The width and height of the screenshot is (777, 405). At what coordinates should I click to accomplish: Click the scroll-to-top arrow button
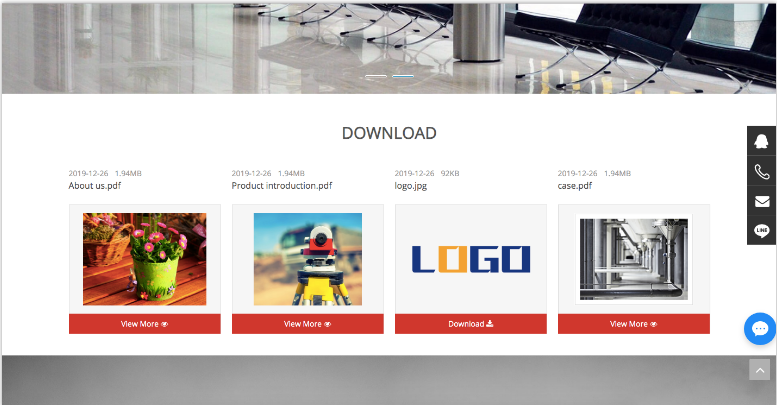pyautogui.click(x=760, y=370)
